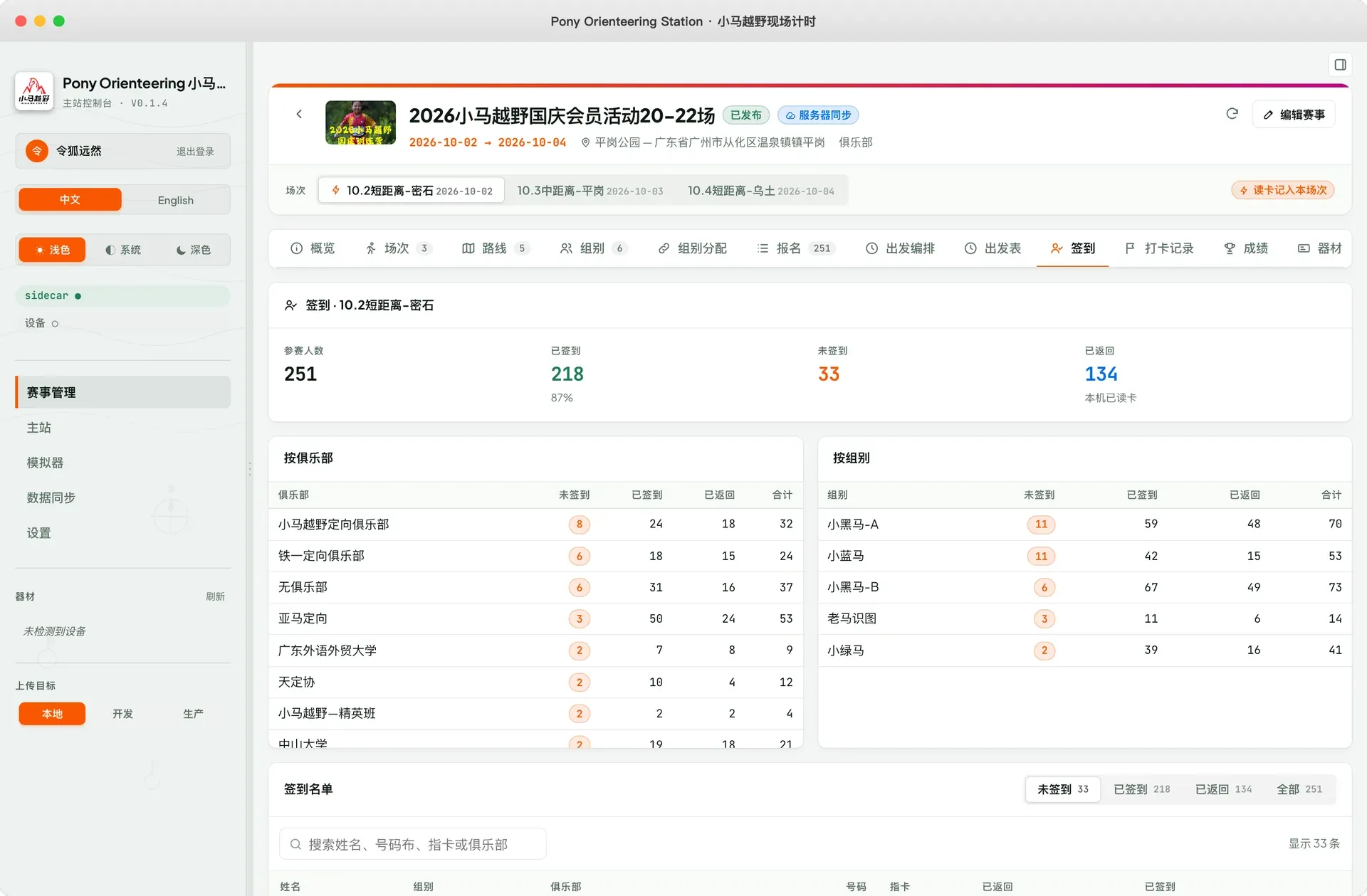Switch language to English

pyautogui.click(x=175, y=200)
